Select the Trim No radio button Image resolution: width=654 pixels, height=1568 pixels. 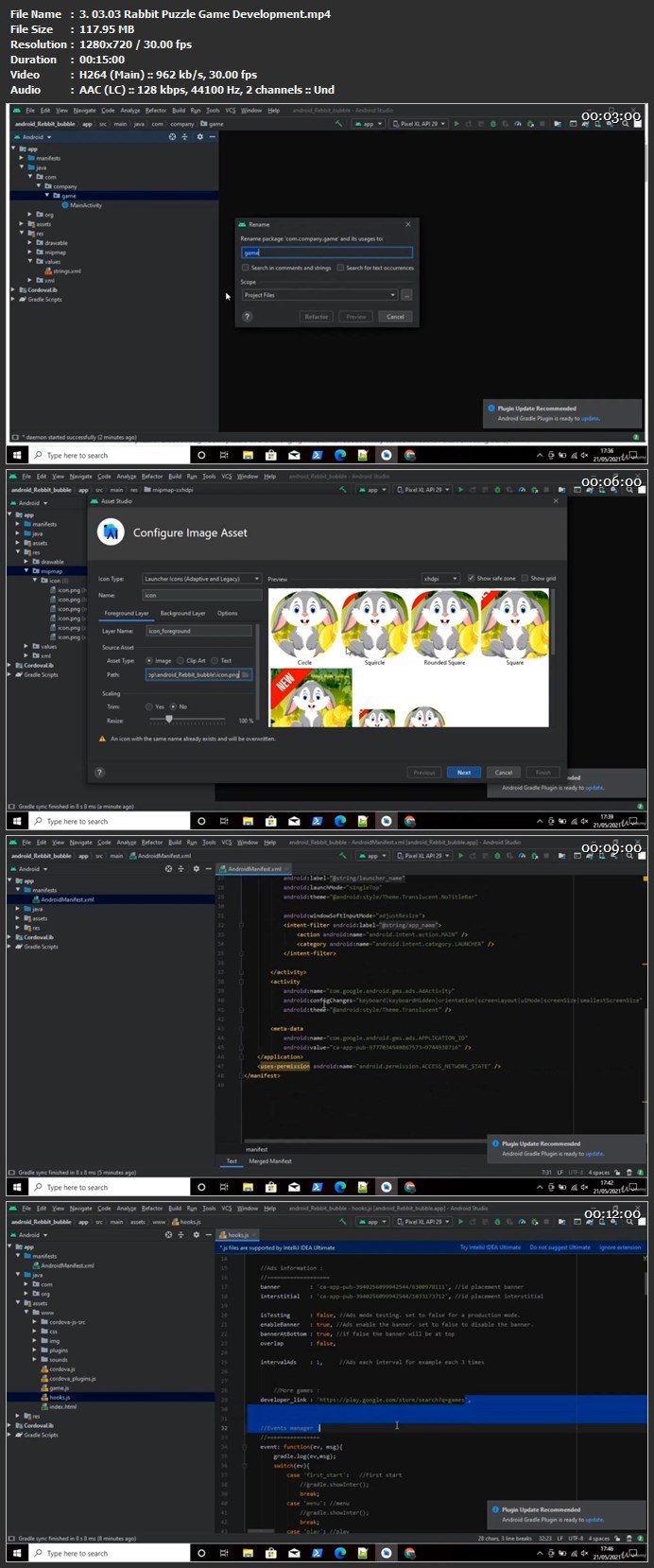tap(173, 706)
